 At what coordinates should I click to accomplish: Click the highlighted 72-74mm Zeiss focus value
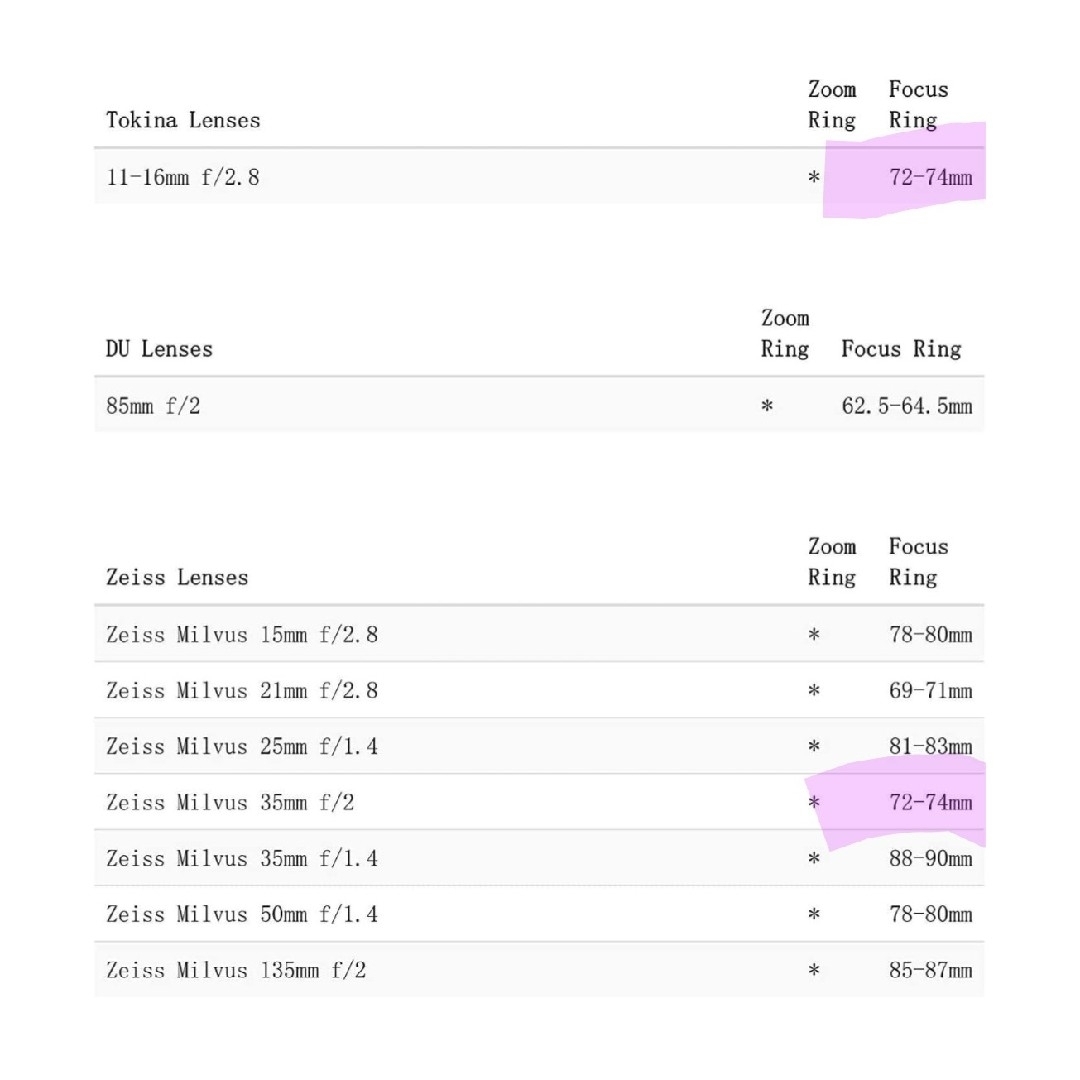click(x=931, y=802)
